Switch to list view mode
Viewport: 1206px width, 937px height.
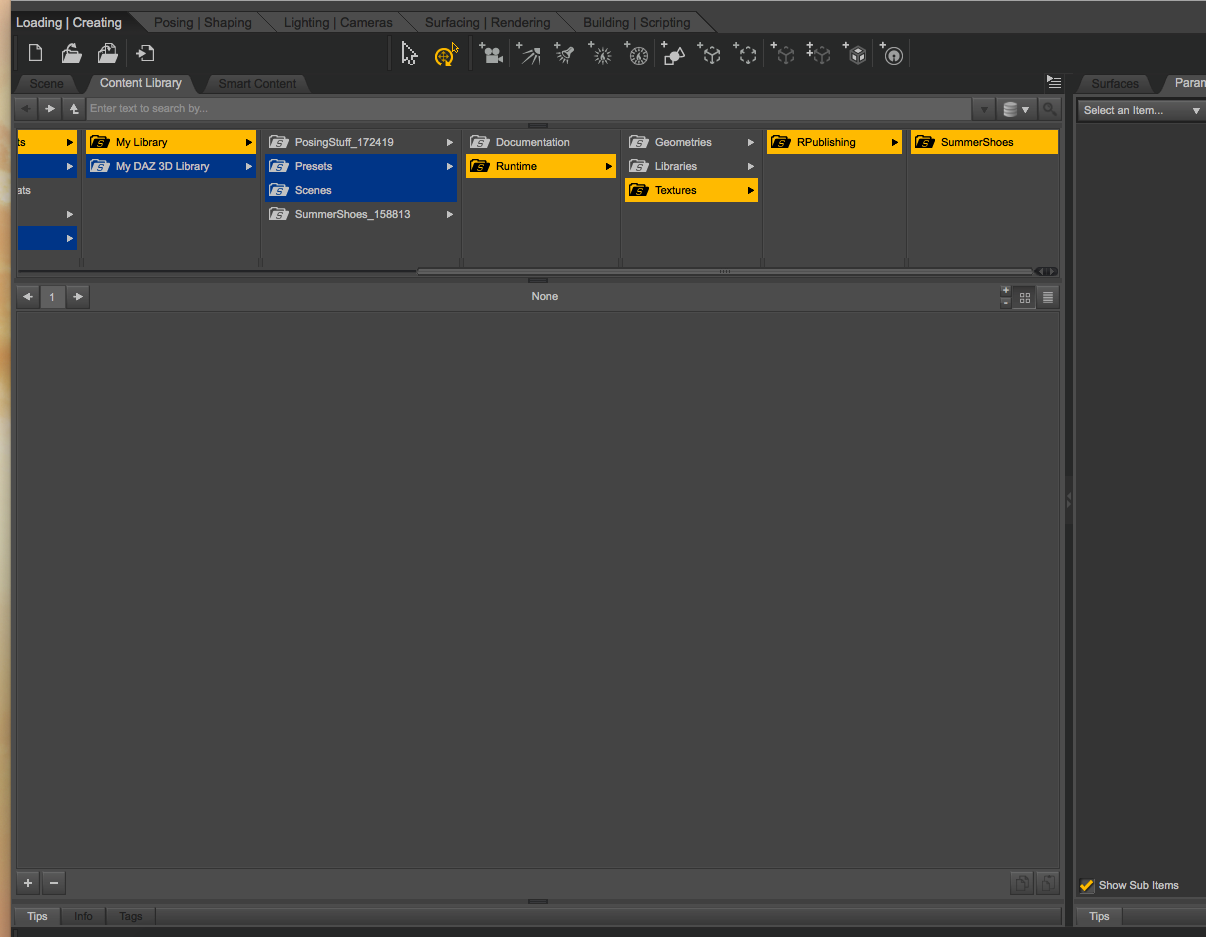click(1047, 297)
